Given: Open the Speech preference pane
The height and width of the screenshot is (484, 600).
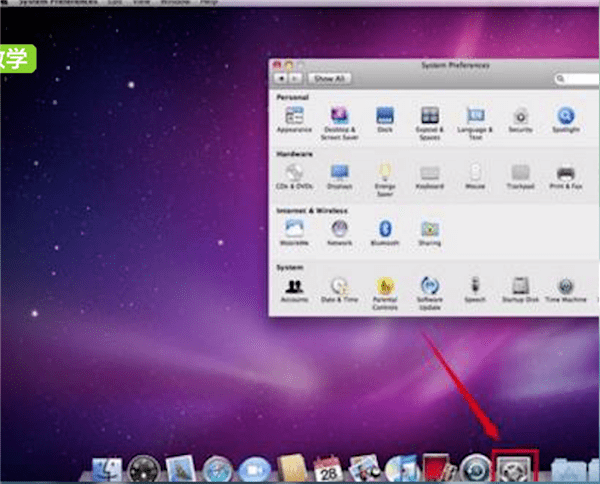Looking at the screenshot, I should coord(475,289).
